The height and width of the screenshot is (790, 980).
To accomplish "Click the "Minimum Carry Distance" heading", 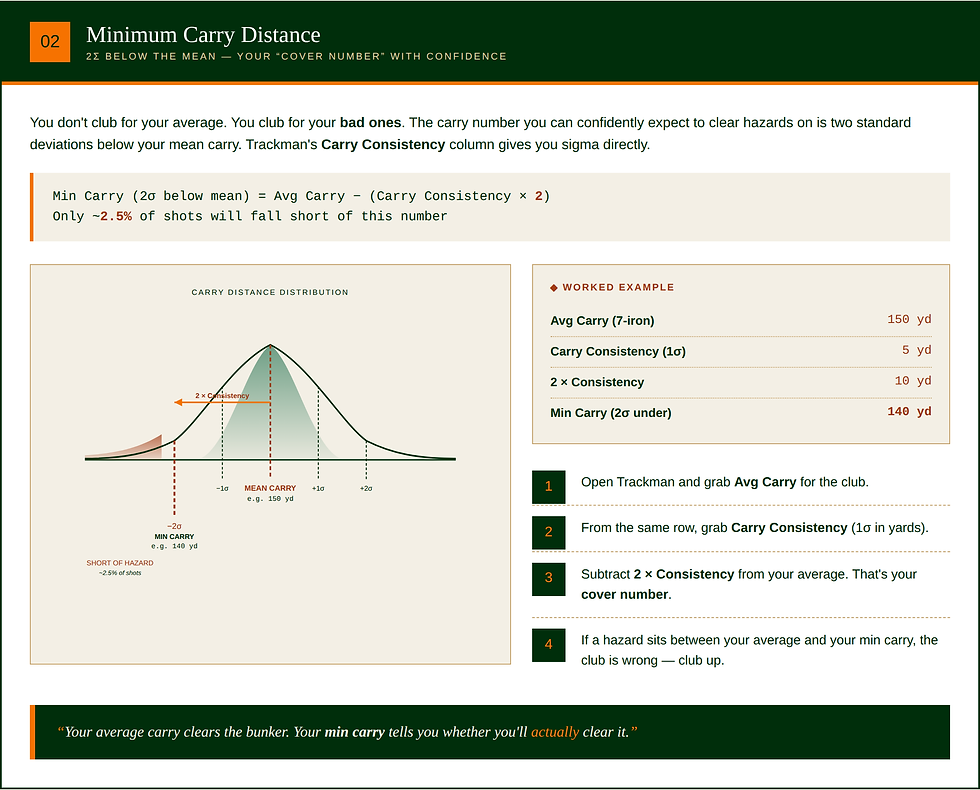I will 203,35.
